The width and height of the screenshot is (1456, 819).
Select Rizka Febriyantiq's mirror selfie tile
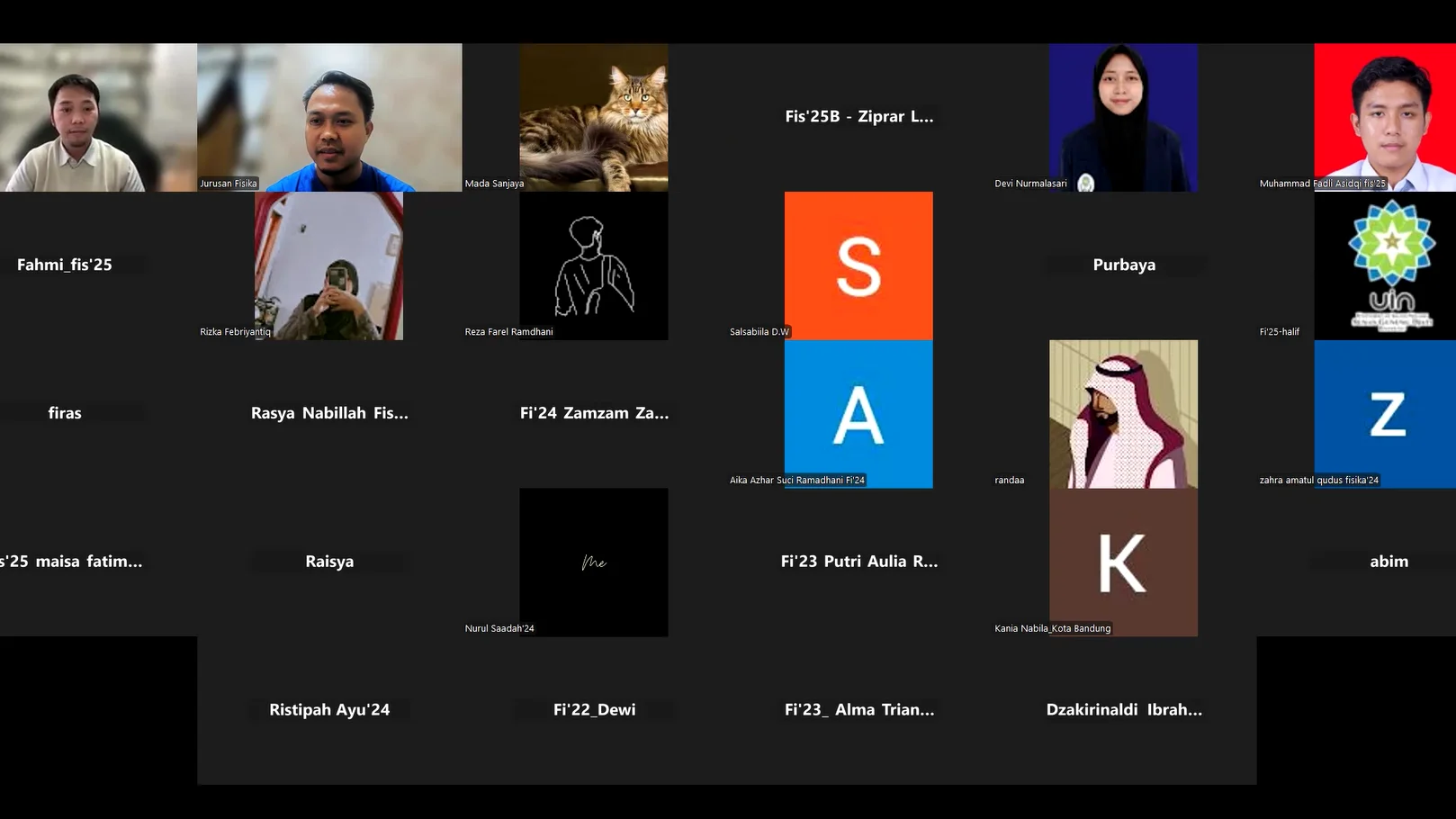[329, 265]
